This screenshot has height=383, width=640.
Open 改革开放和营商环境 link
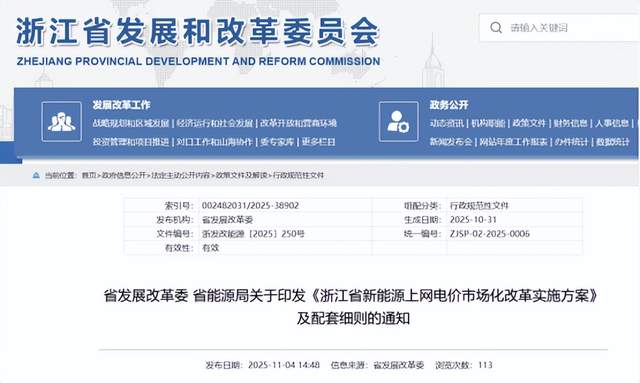[x=298, y=123]
